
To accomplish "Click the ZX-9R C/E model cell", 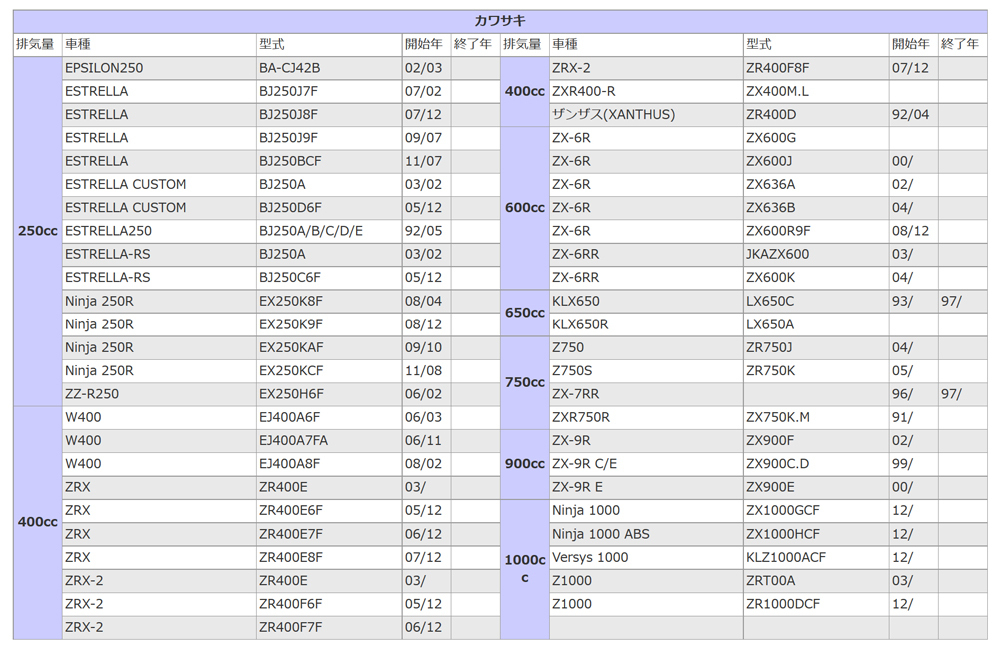I will [646, 464].
